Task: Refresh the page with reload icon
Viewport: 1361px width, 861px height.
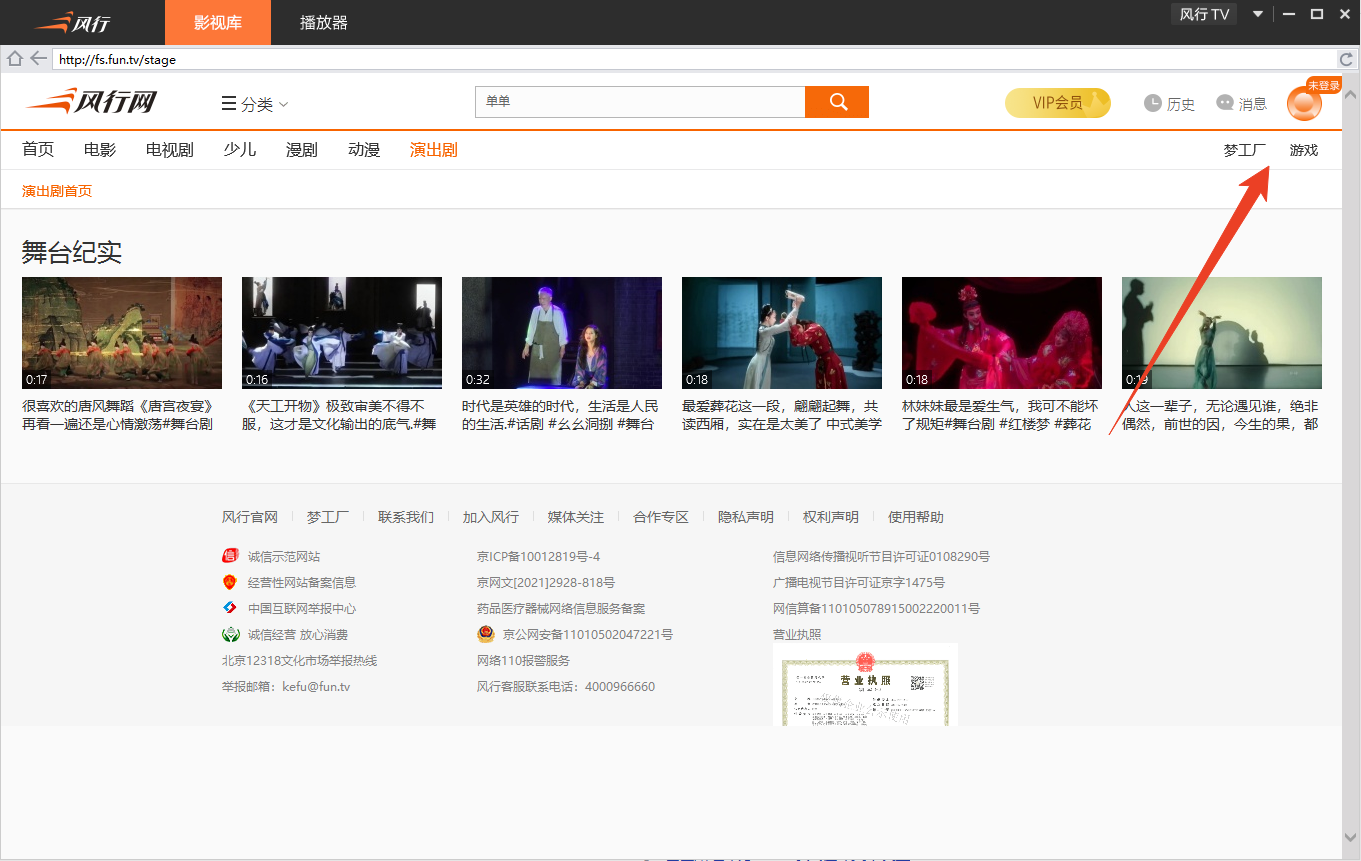Action: 1347,60
